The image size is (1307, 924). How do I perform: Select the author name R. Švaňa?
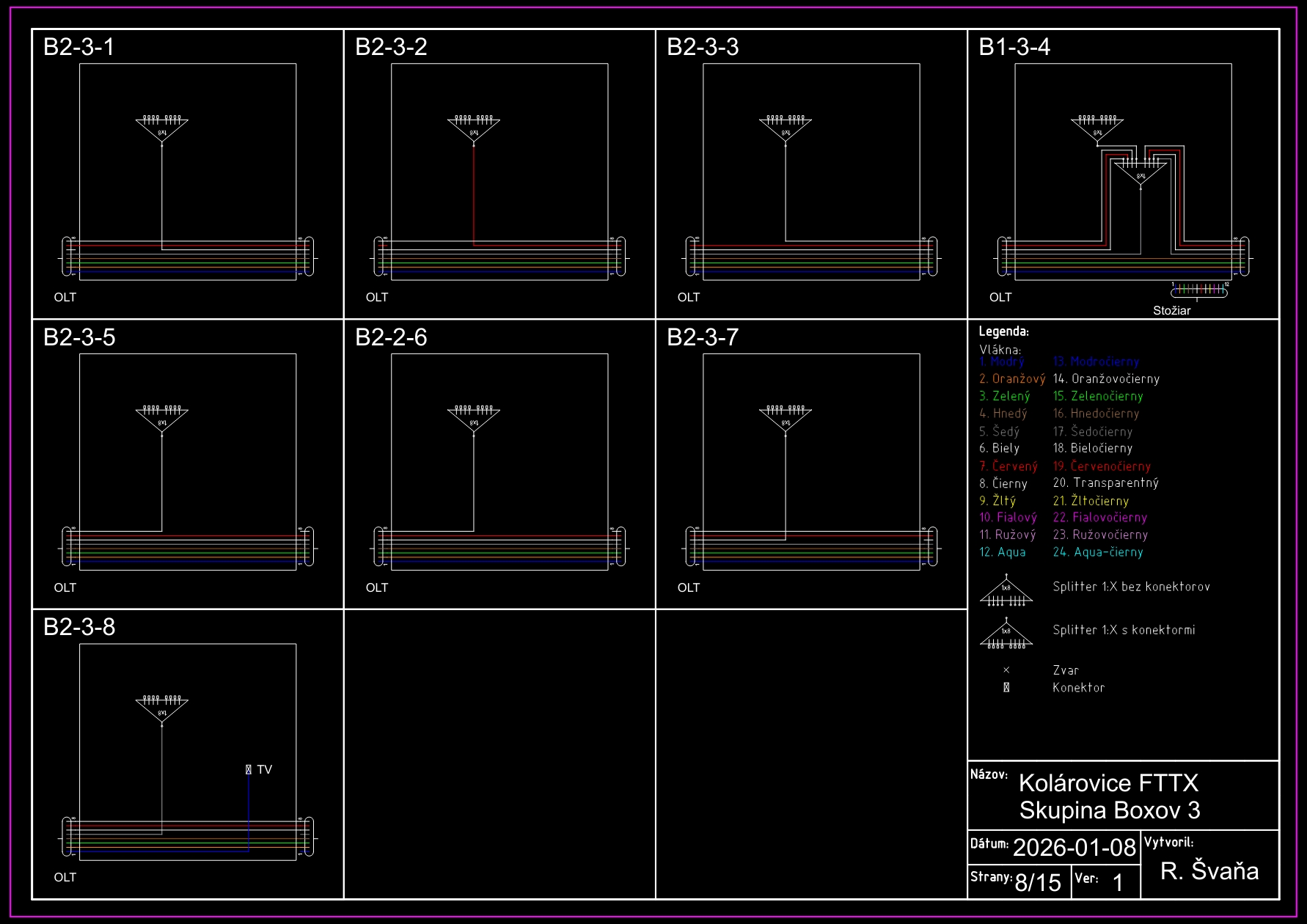pos(1209,870)
